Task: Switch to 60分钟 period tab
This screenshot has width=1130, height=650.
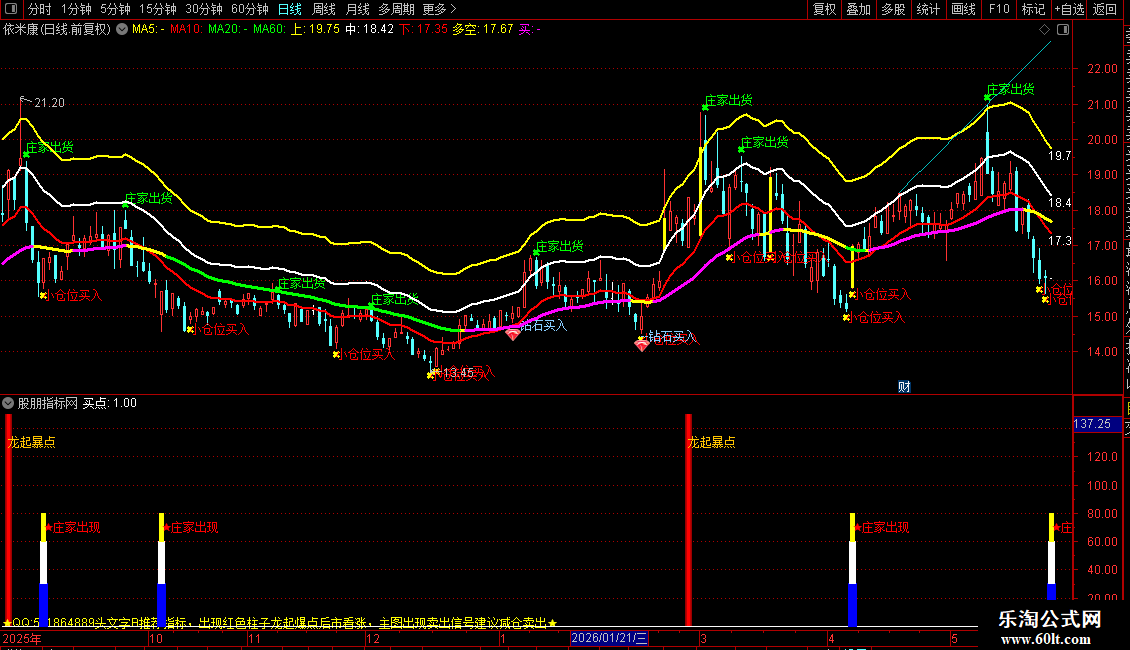Action: pyautogui.click(x=249, y=9)
